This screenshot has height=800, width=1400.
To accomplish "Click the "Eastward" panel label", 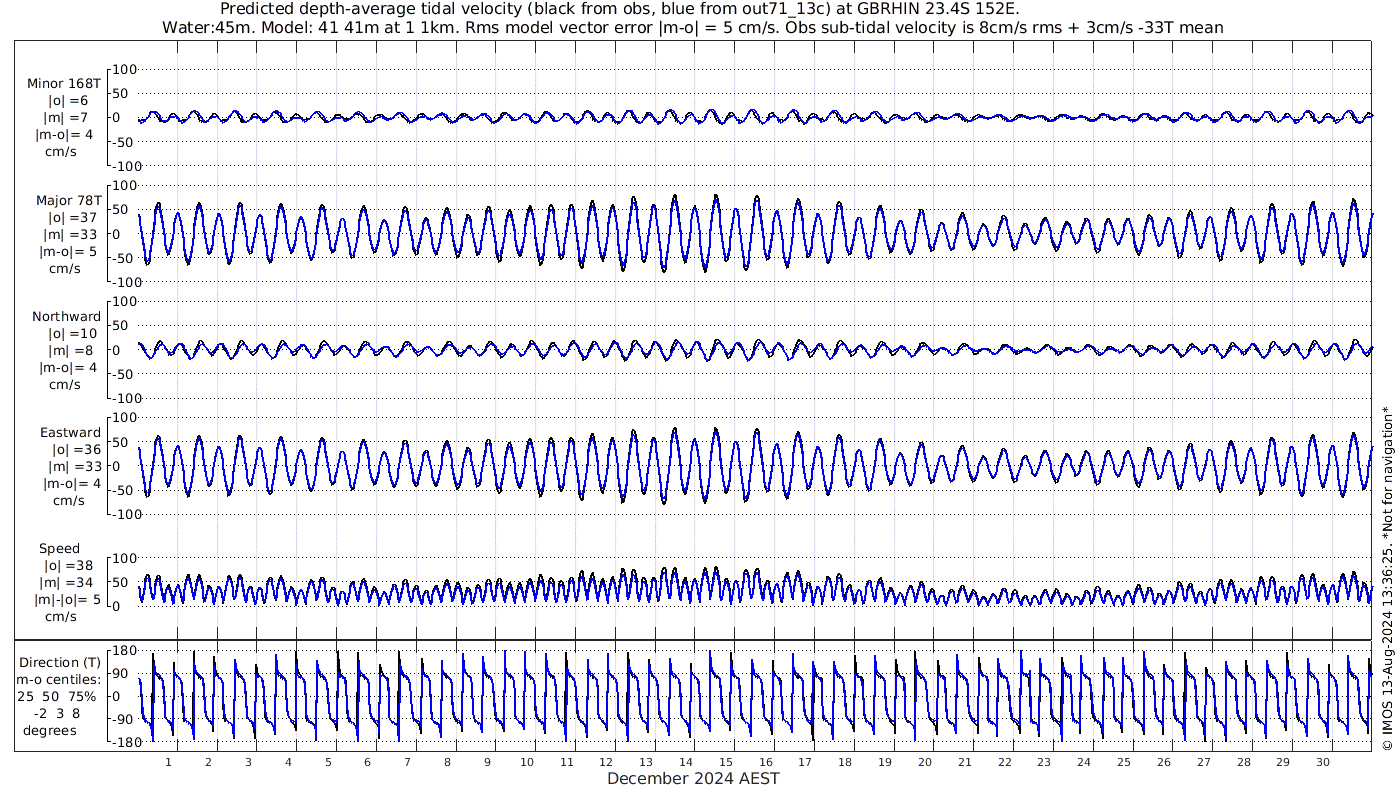I will [x=70, y=433].
